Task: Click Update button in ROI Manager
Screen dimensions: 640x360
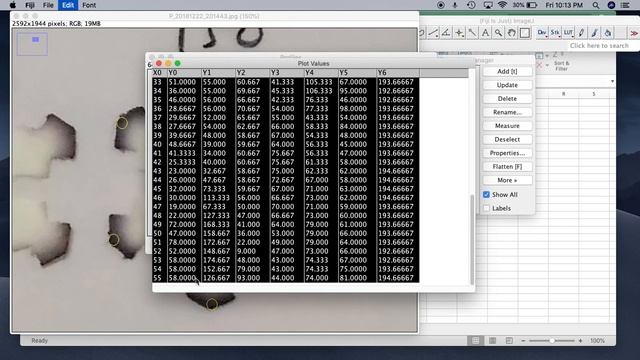Action: coord(507,85)
